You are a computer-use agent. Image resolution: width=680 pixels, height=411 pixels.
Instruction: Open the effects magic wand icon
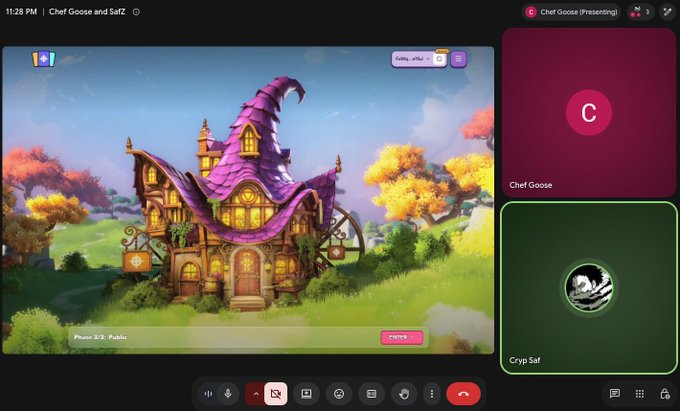[667, 12]
